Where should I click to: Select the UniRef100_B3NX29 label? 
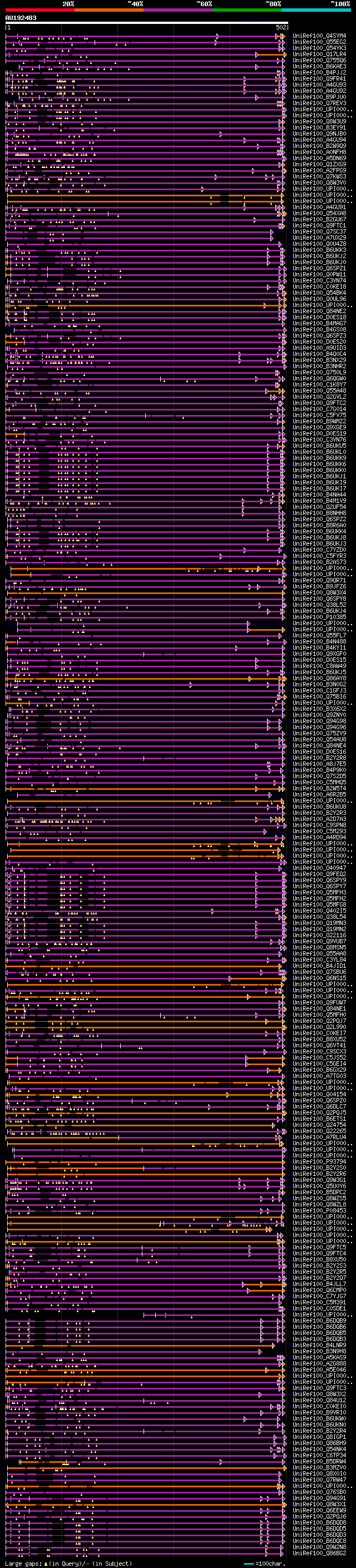319,360
